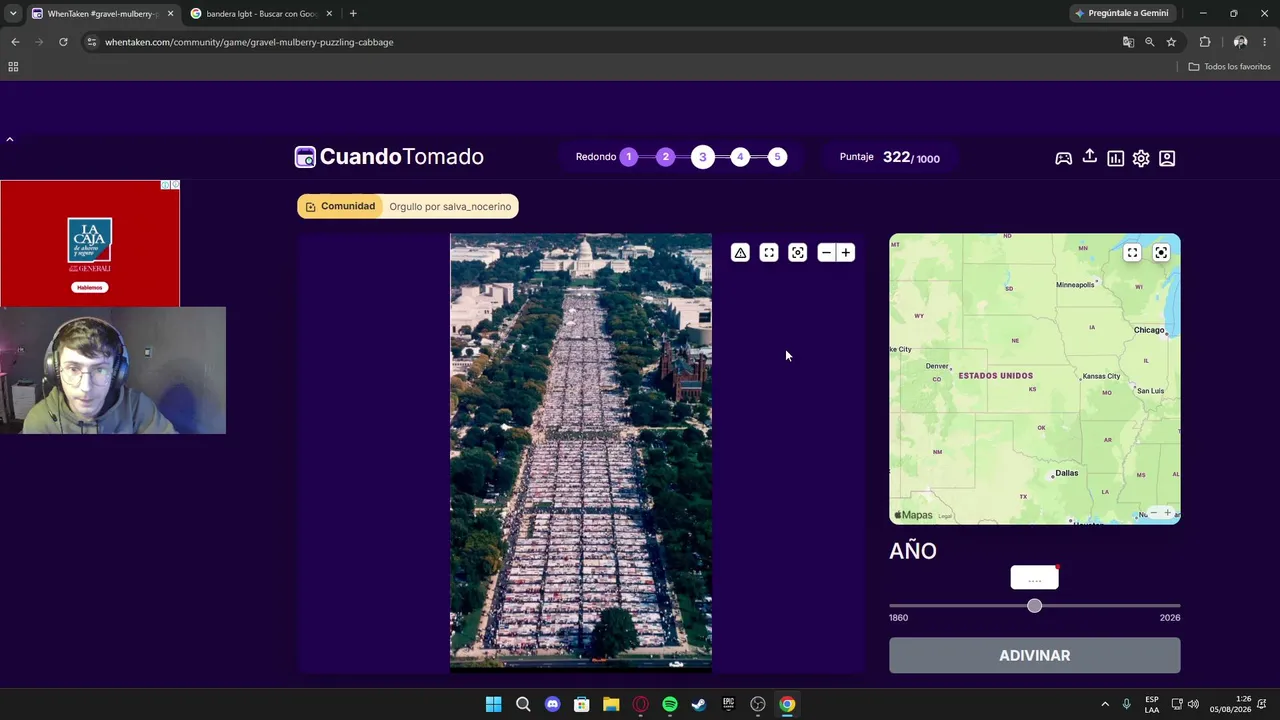This screenshot has width=1280, height=720.
Task: Open the Chrome profile avatar
Action: tap(1240, 42)
